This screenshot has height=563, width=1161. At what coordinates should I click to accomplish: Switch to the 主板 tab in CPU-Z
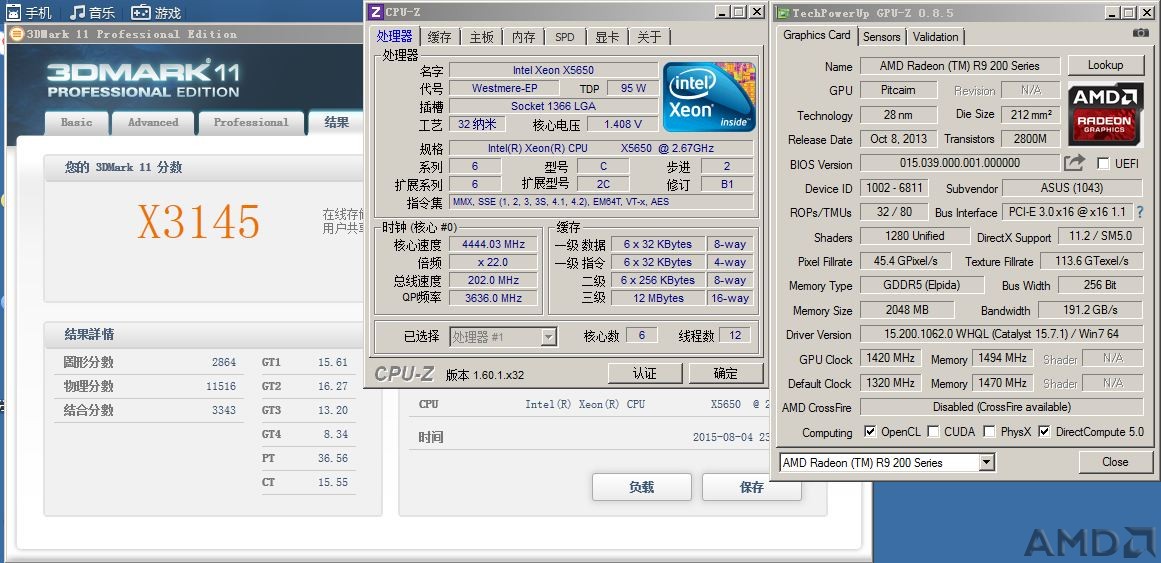point(481,37)
